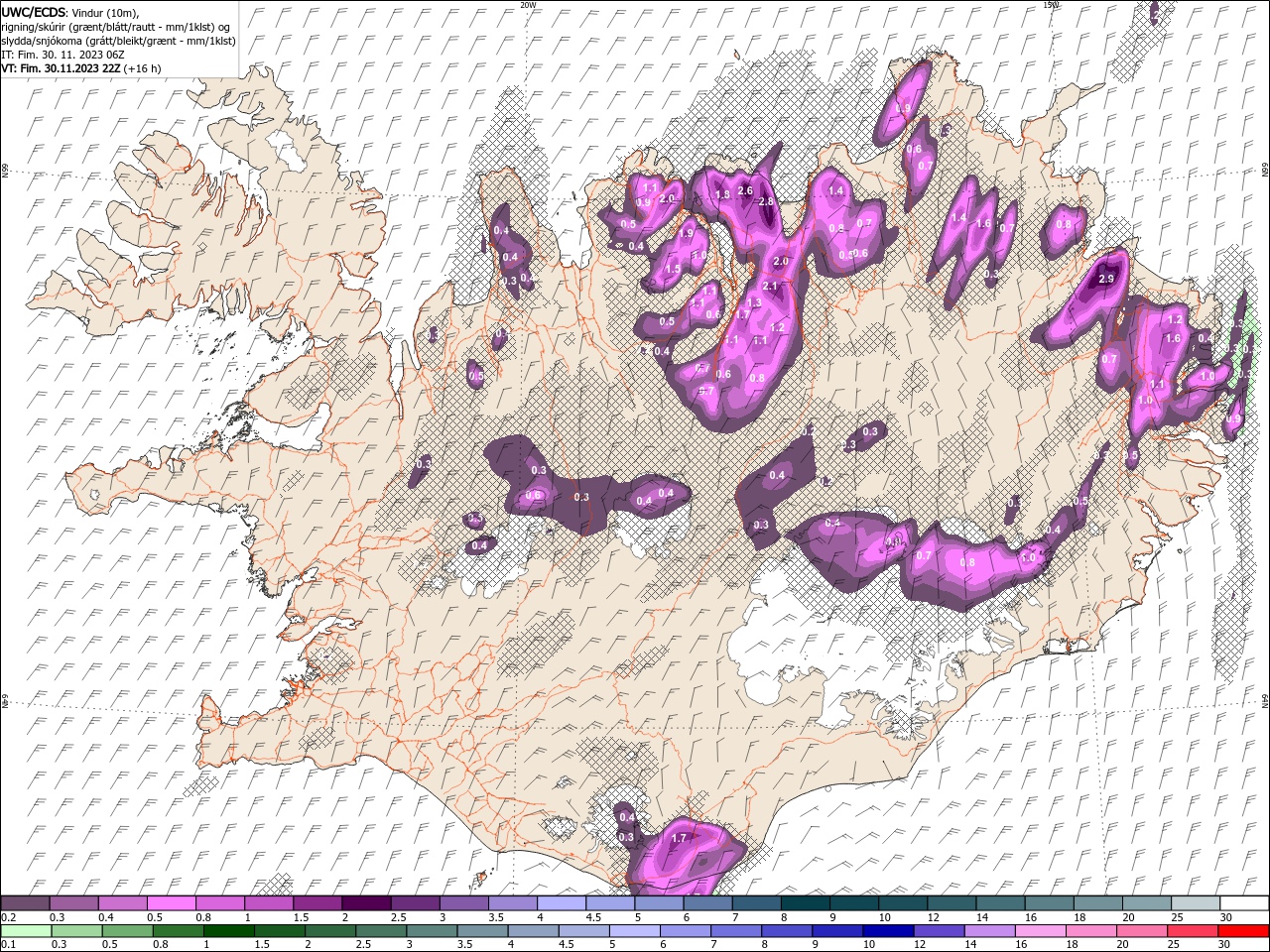Choose the lavender 4 snow legend swatch
This screenshot has width=1270, height=952.
coord(562,903)
